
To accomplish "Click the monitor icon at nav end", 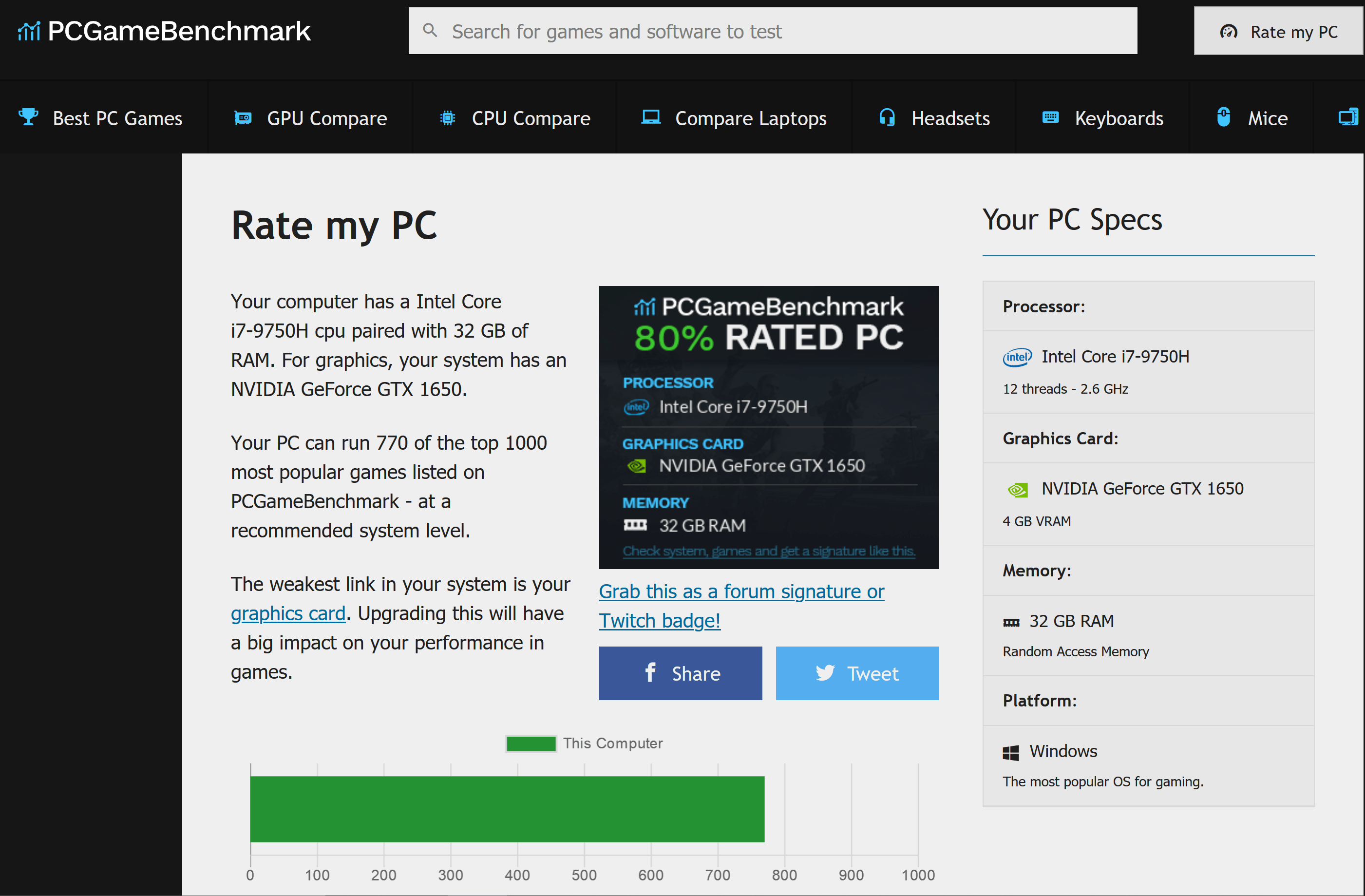I will point(1347,117).
